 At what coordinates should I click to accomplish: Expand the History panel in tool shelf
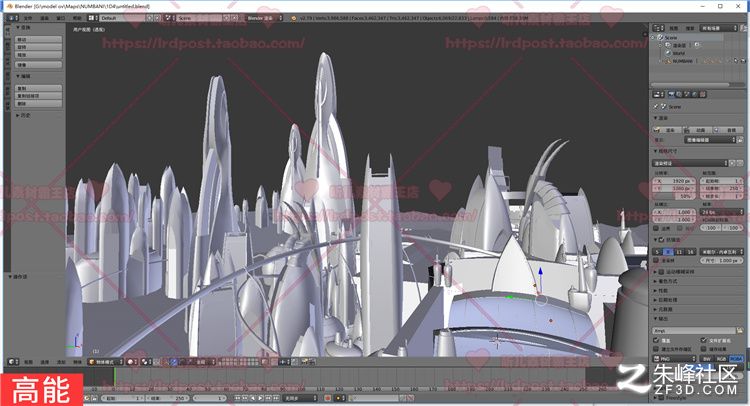point(23,115)
